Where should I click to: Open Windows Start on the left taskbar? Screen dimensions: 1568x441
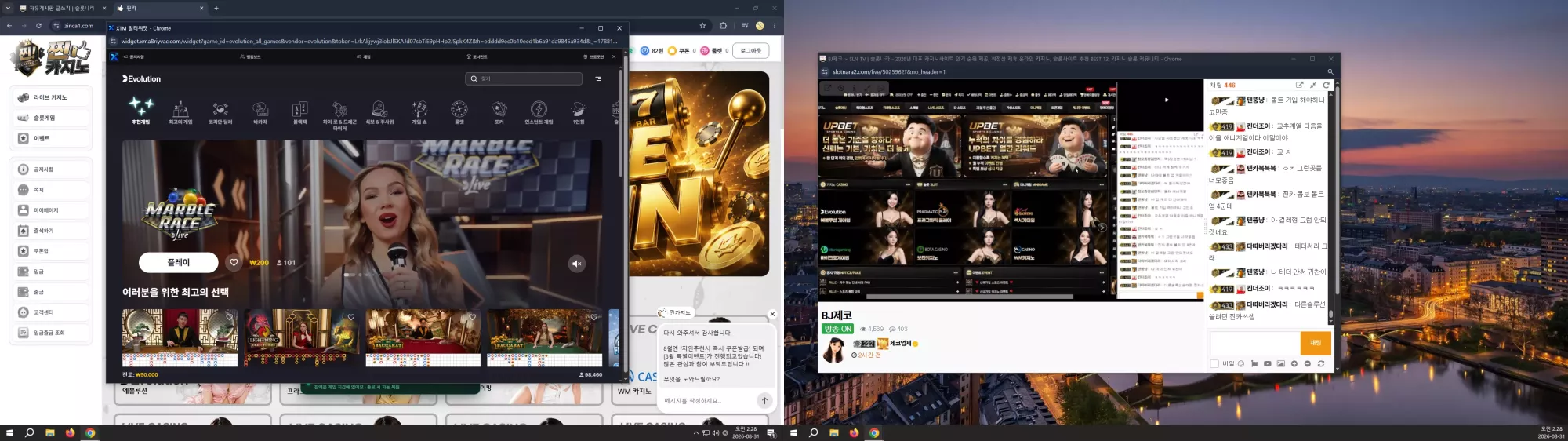(9, 432)
